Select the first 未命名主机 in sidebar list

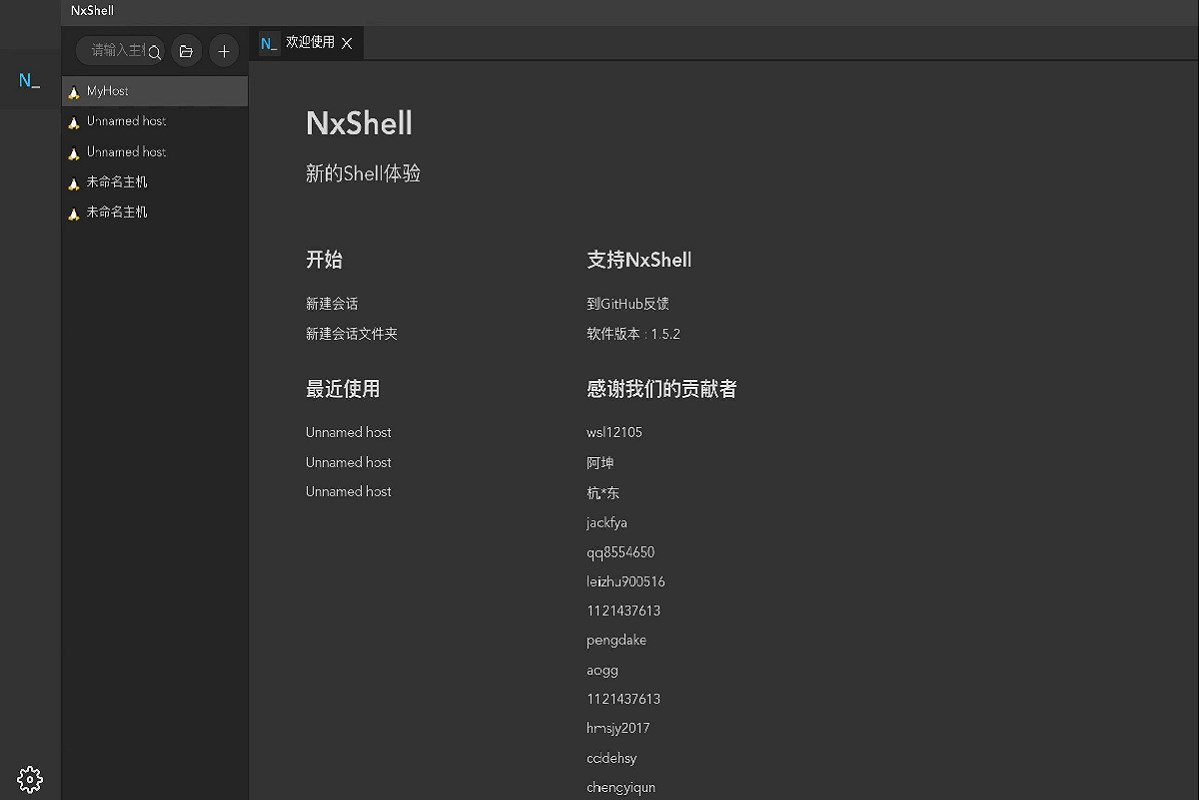[155, 182]
